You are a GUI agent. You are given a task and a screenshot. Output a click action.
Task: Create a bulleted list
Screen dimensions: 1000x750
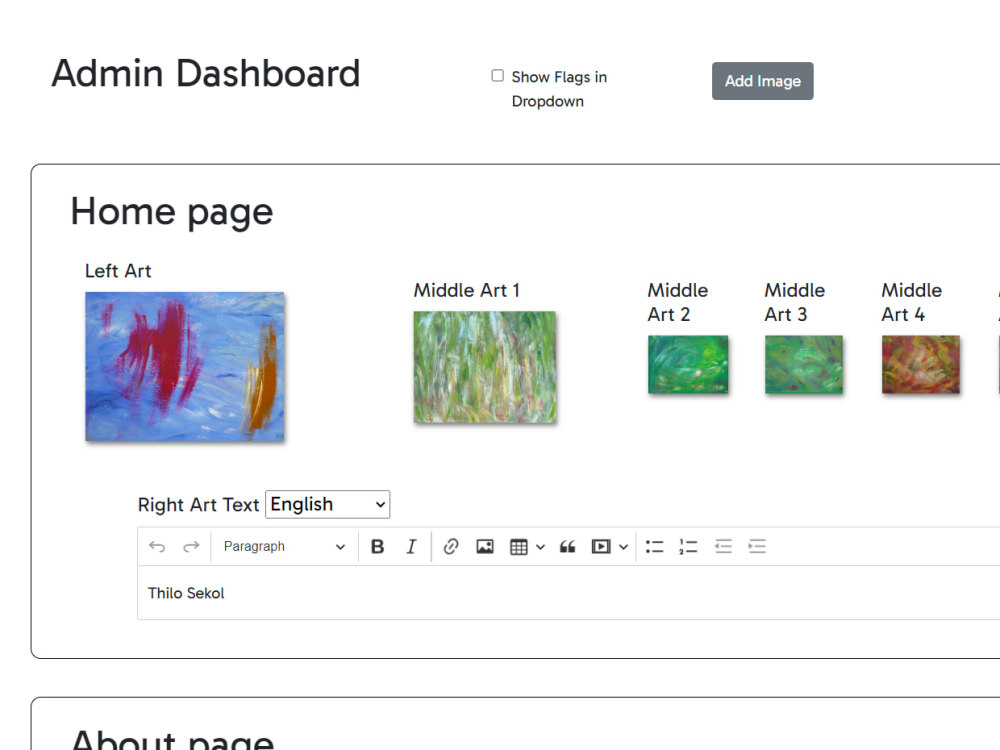[x=654, y=547]
